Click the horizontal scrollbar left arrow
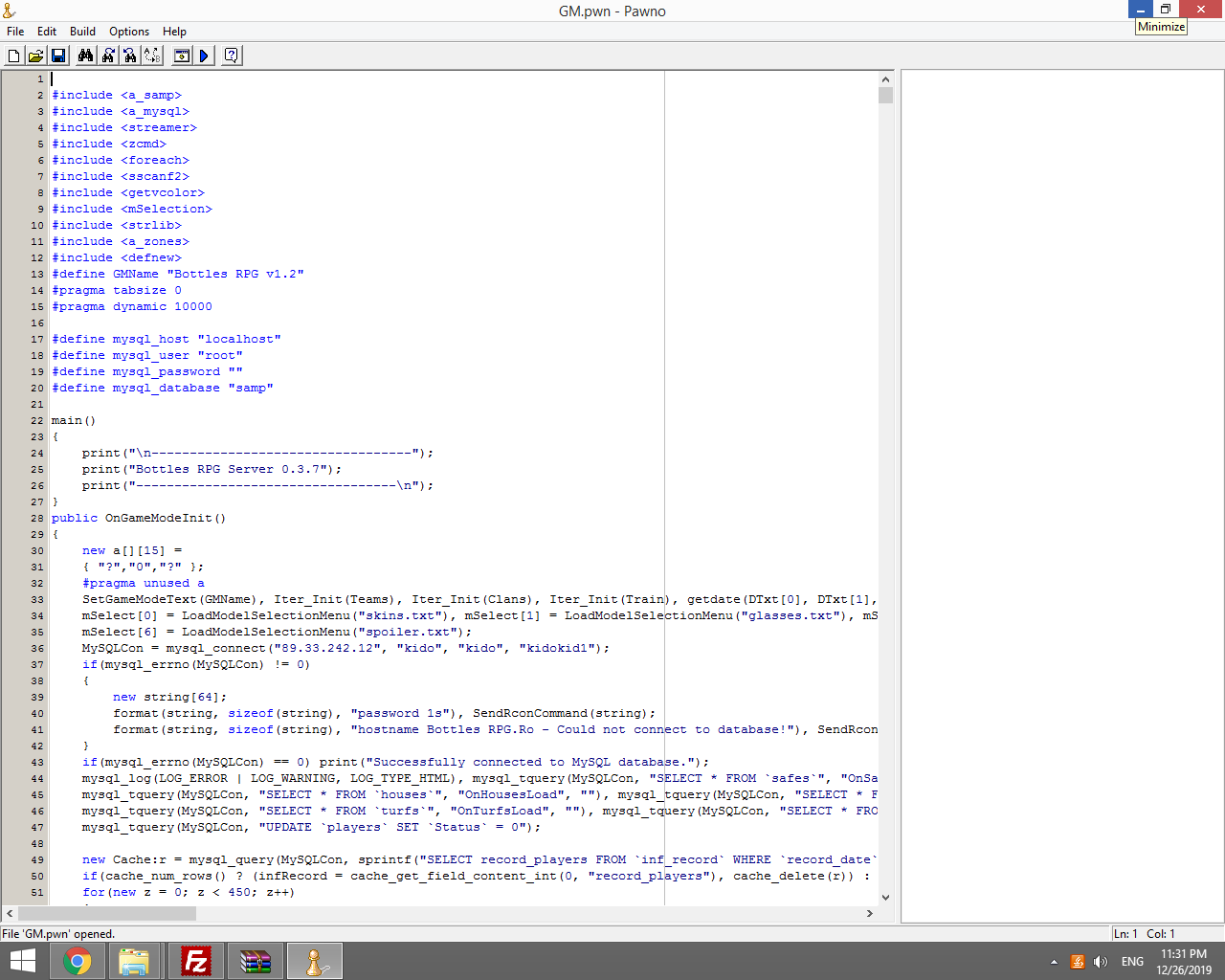This screenshot has width=1225, height=980. [x=10, y=913]
